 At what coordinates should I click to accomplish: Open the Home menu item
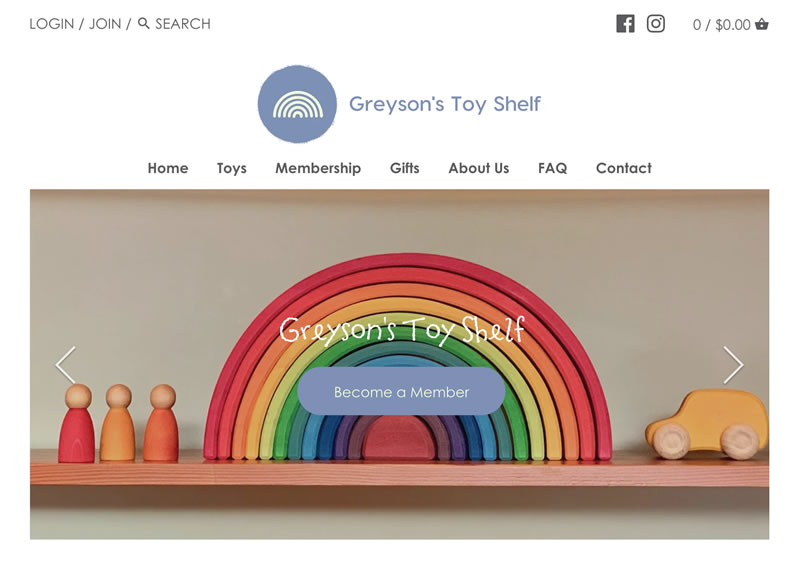[168, 168]
